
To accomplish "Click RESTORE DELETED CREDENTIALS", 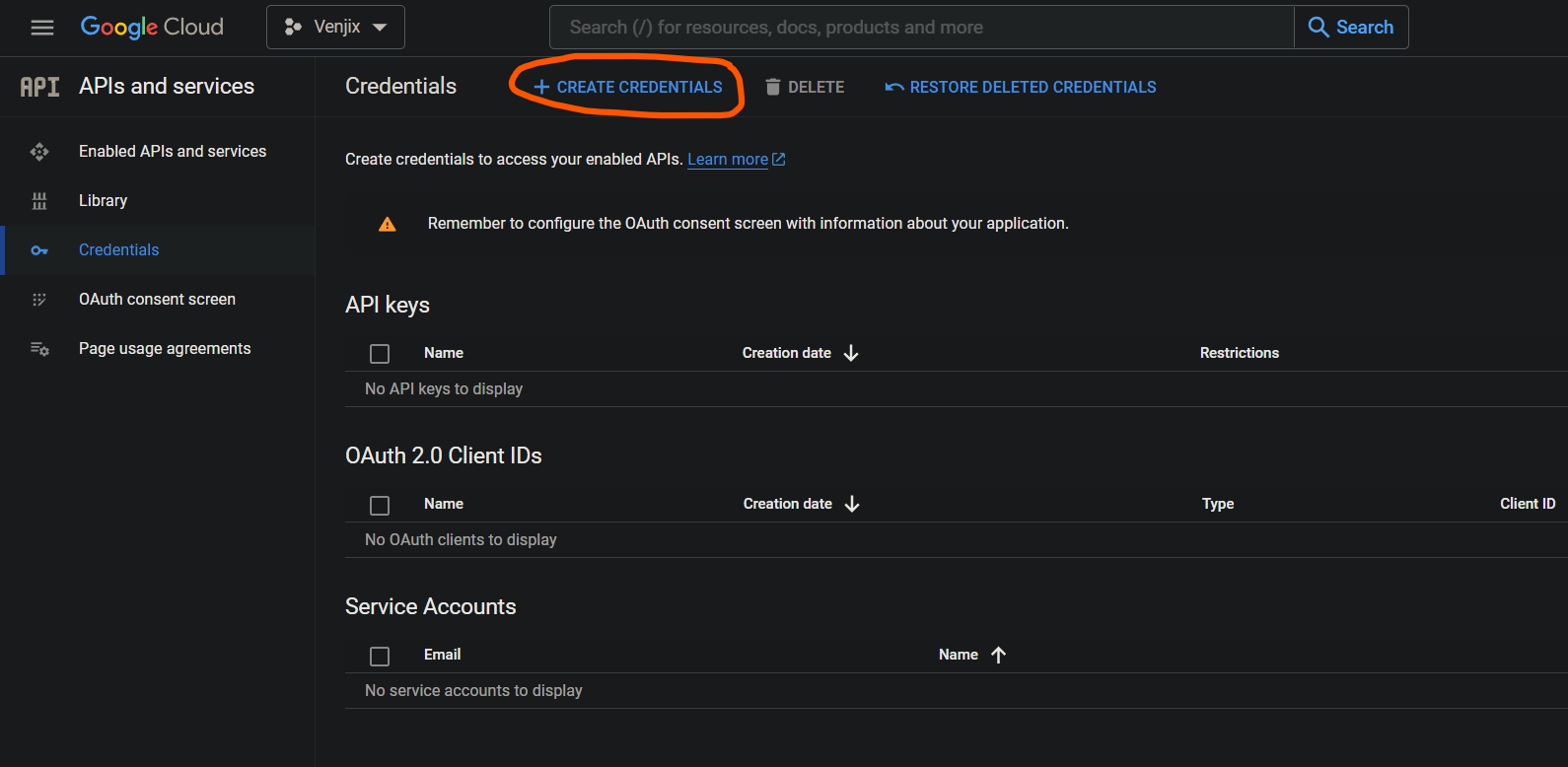I will coord(1021,87).
